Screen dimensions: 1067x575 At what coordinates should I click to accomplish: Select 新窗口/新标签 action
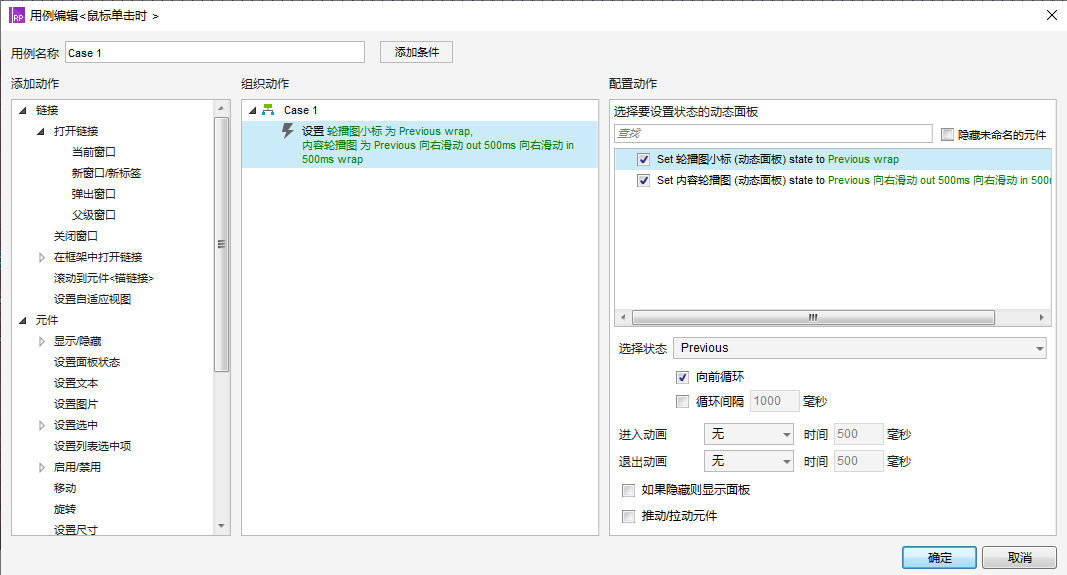pos(106,173)
